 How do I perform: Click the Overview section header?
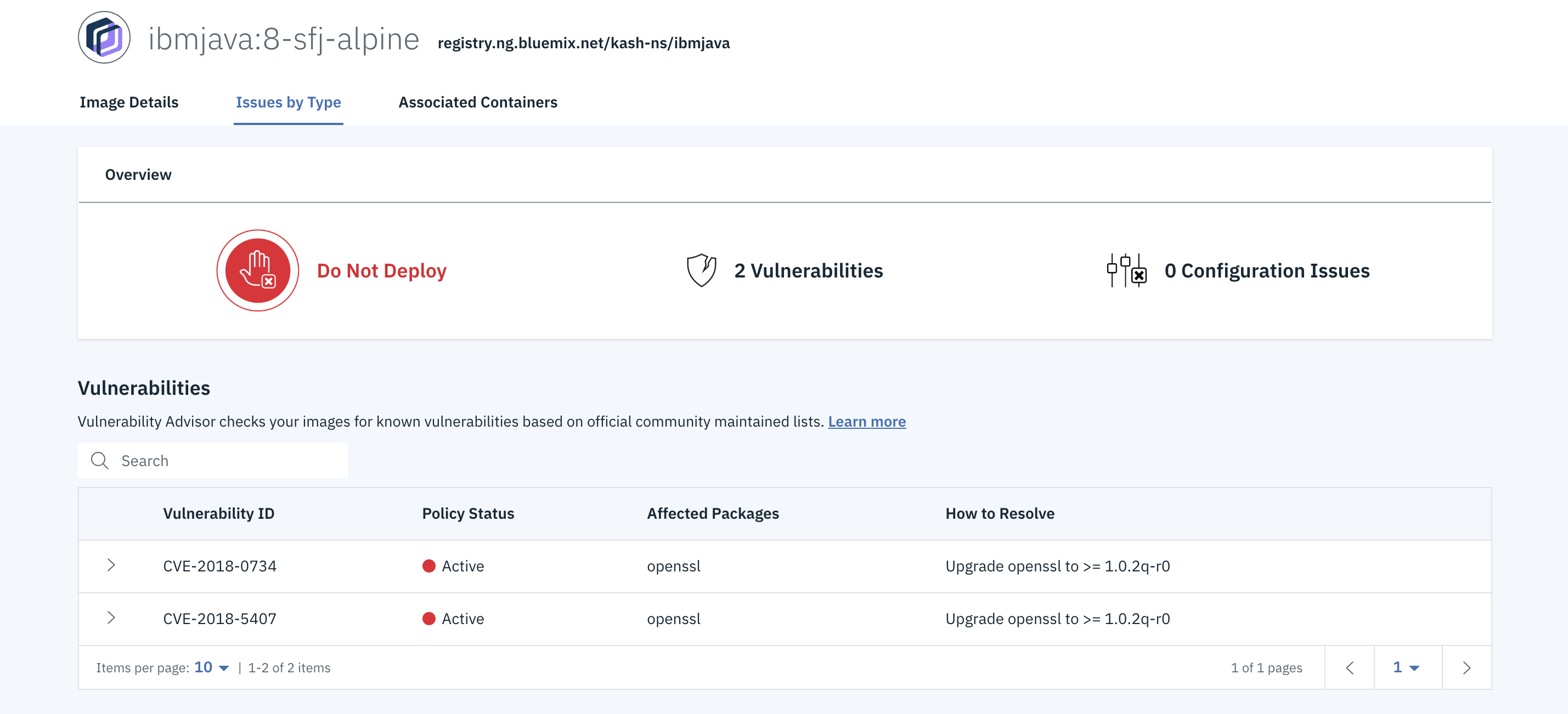138,174
